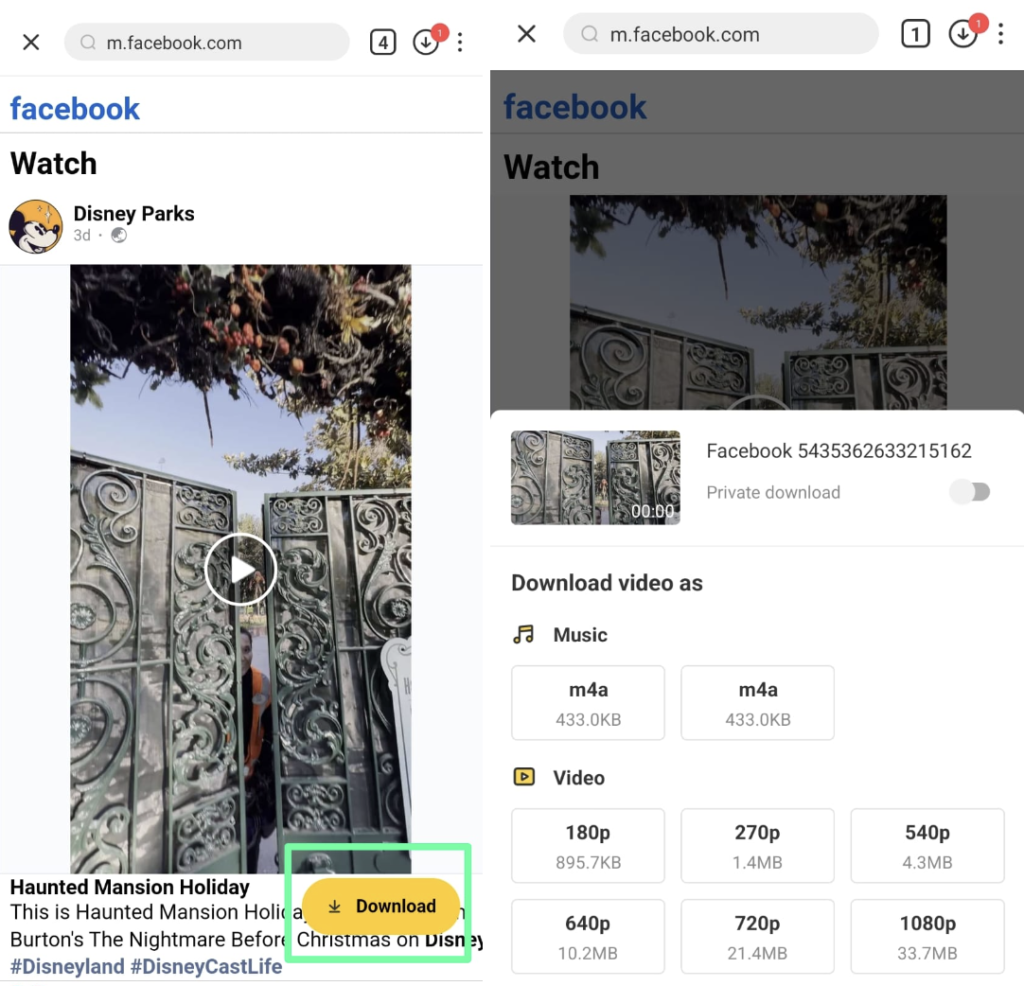
Task: Open the right browser's 1-tab switcher
Action: tap(916, 34)
